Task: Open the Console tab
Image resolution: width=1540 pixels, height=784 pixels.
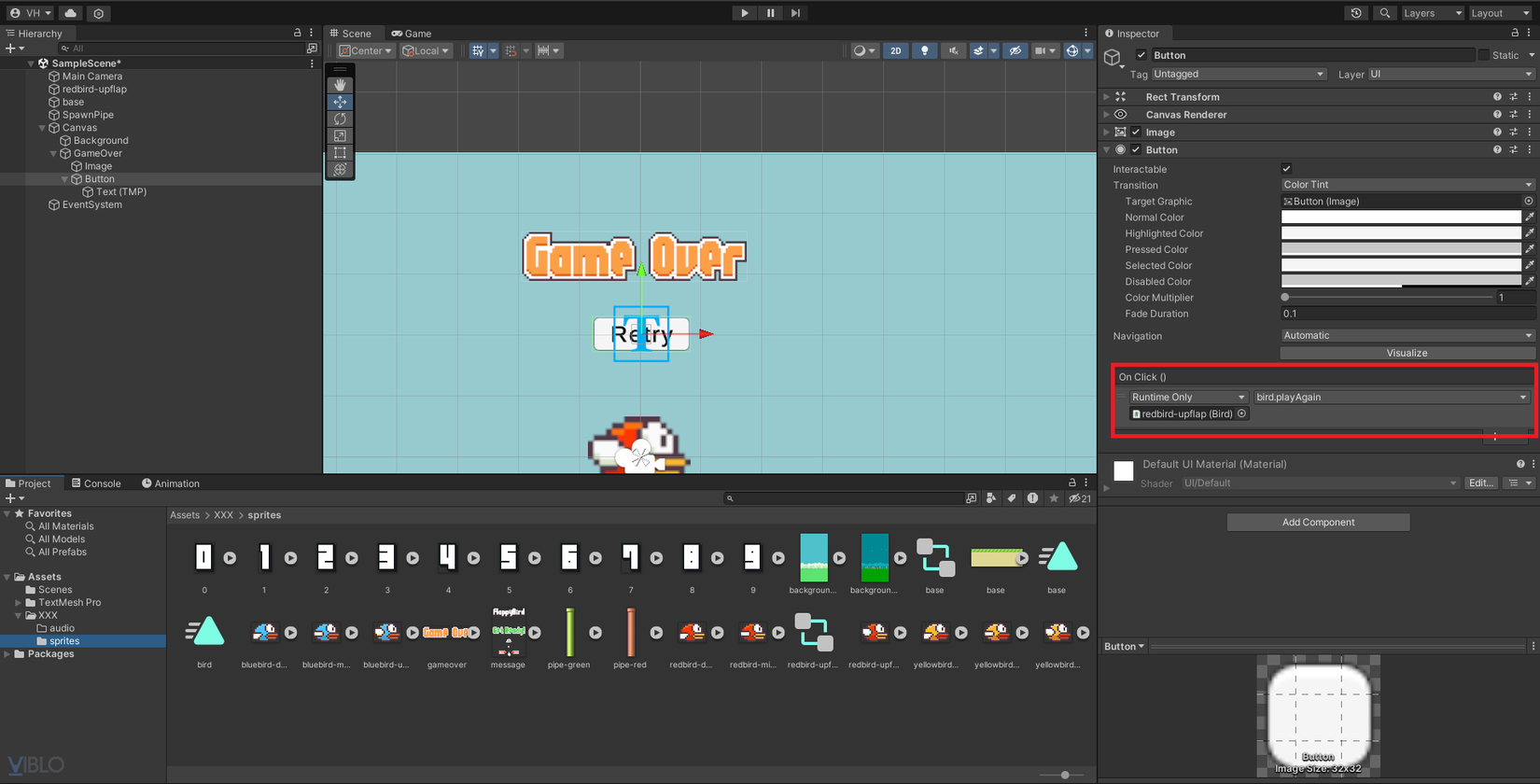Action: point(96,483)
